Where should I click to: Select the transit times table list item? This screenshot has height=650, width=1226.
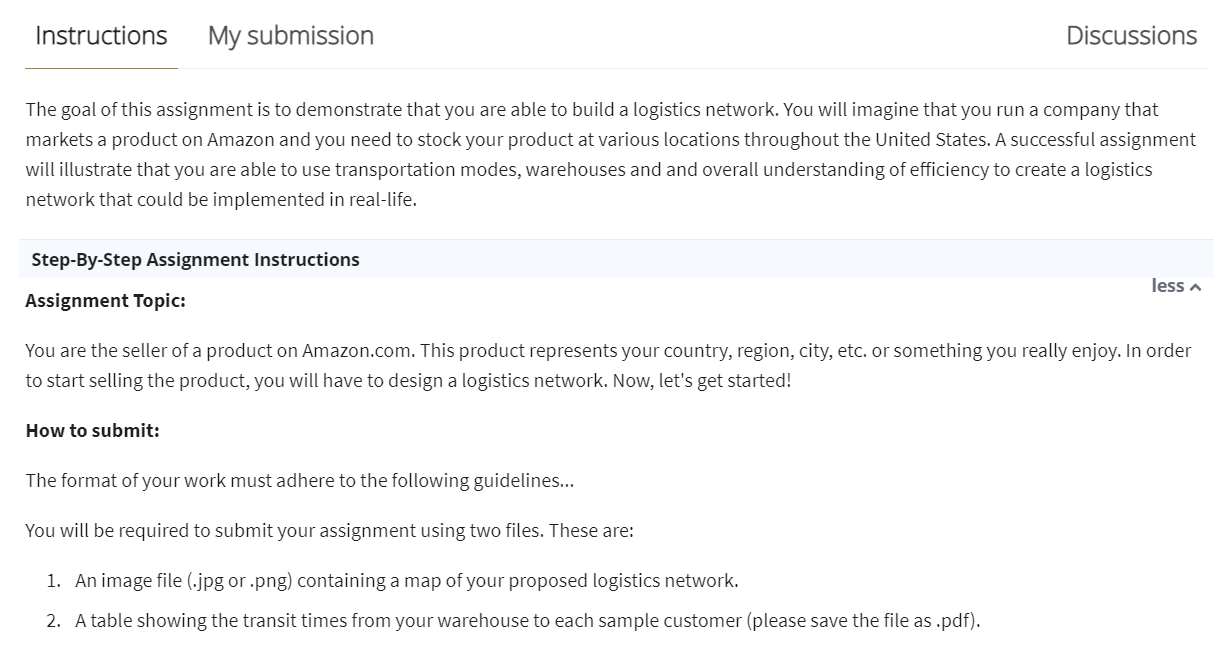coord(528,621)
